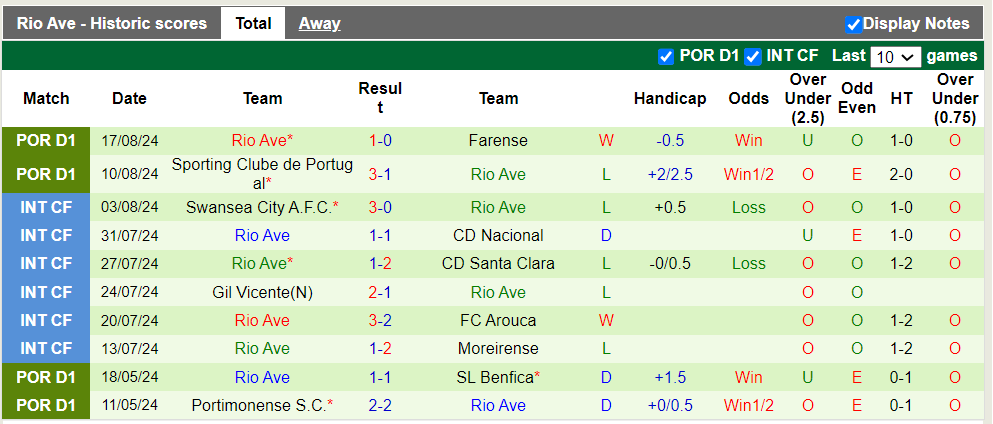
Task: Click the Swansea City A.F.C. team link
Action: [x=260, y=208]
